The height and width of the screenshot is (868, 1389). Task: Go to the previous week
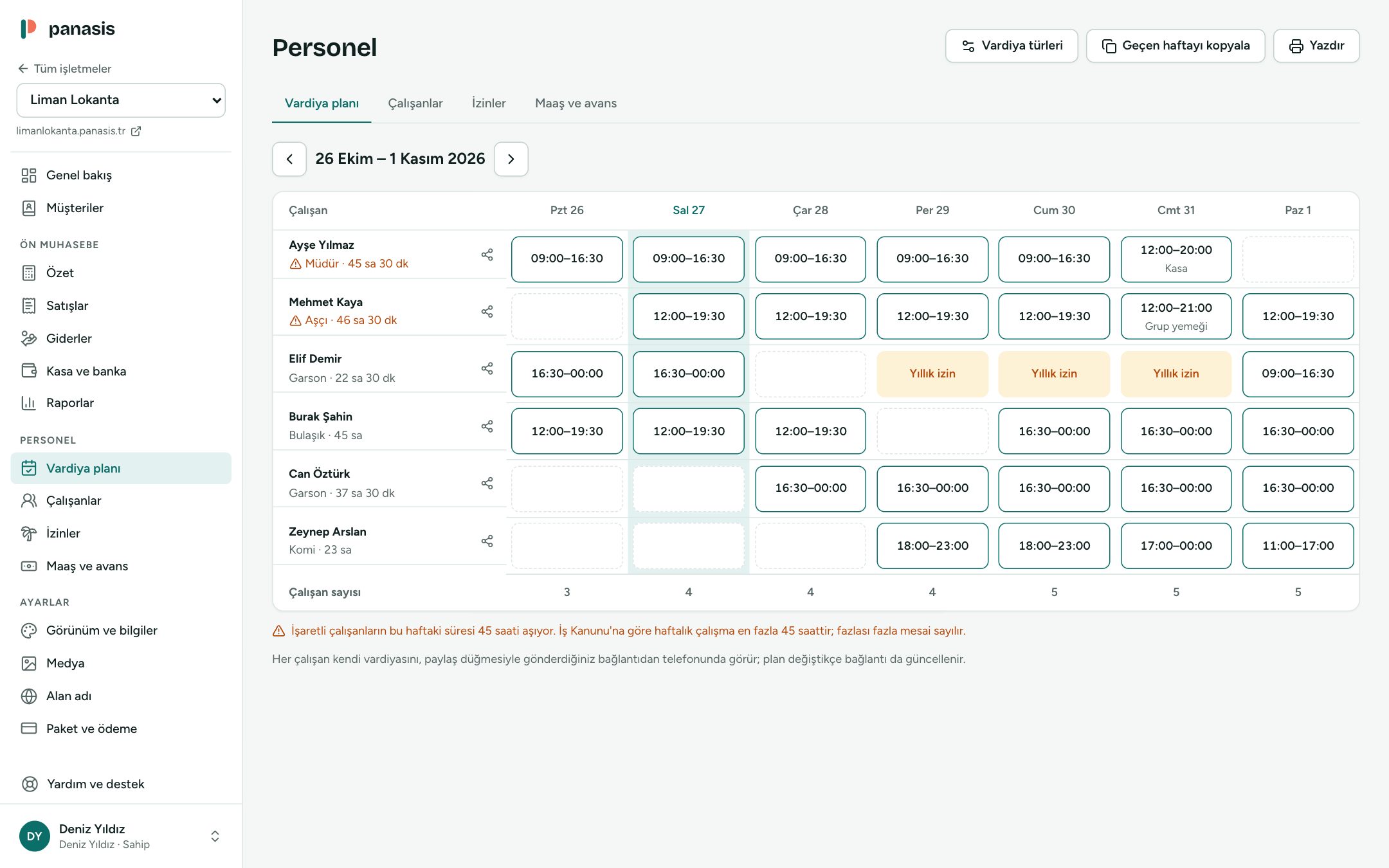[x=289, y=159]
